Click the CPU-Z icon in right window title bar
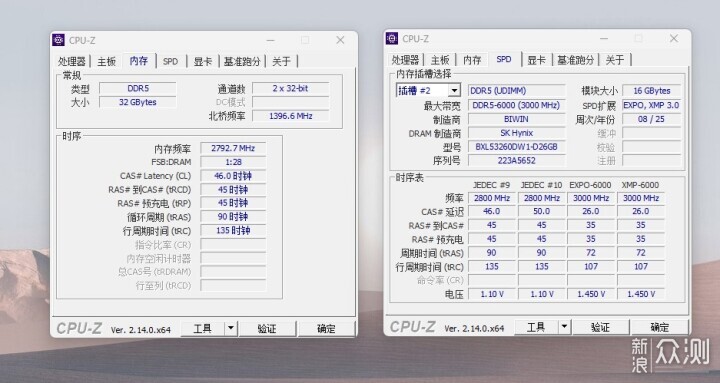 (392, 39)
